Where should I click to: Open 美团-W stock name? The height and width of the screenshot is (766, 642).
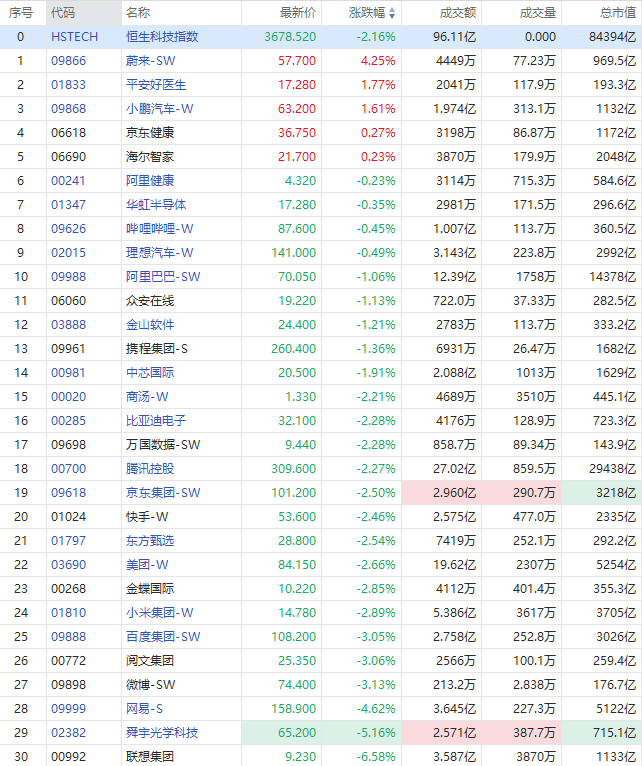coord(147,564)
